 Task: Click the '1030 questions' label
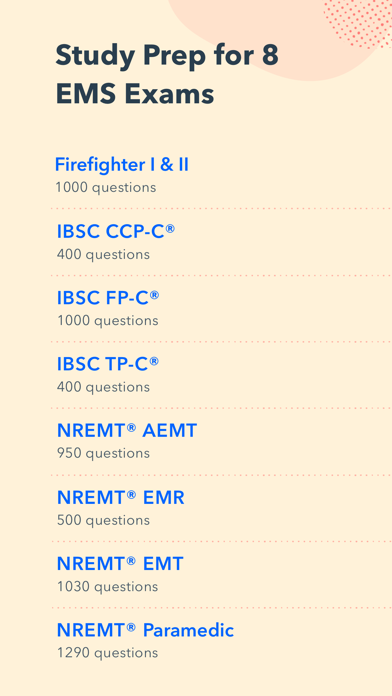click(107, 587)
